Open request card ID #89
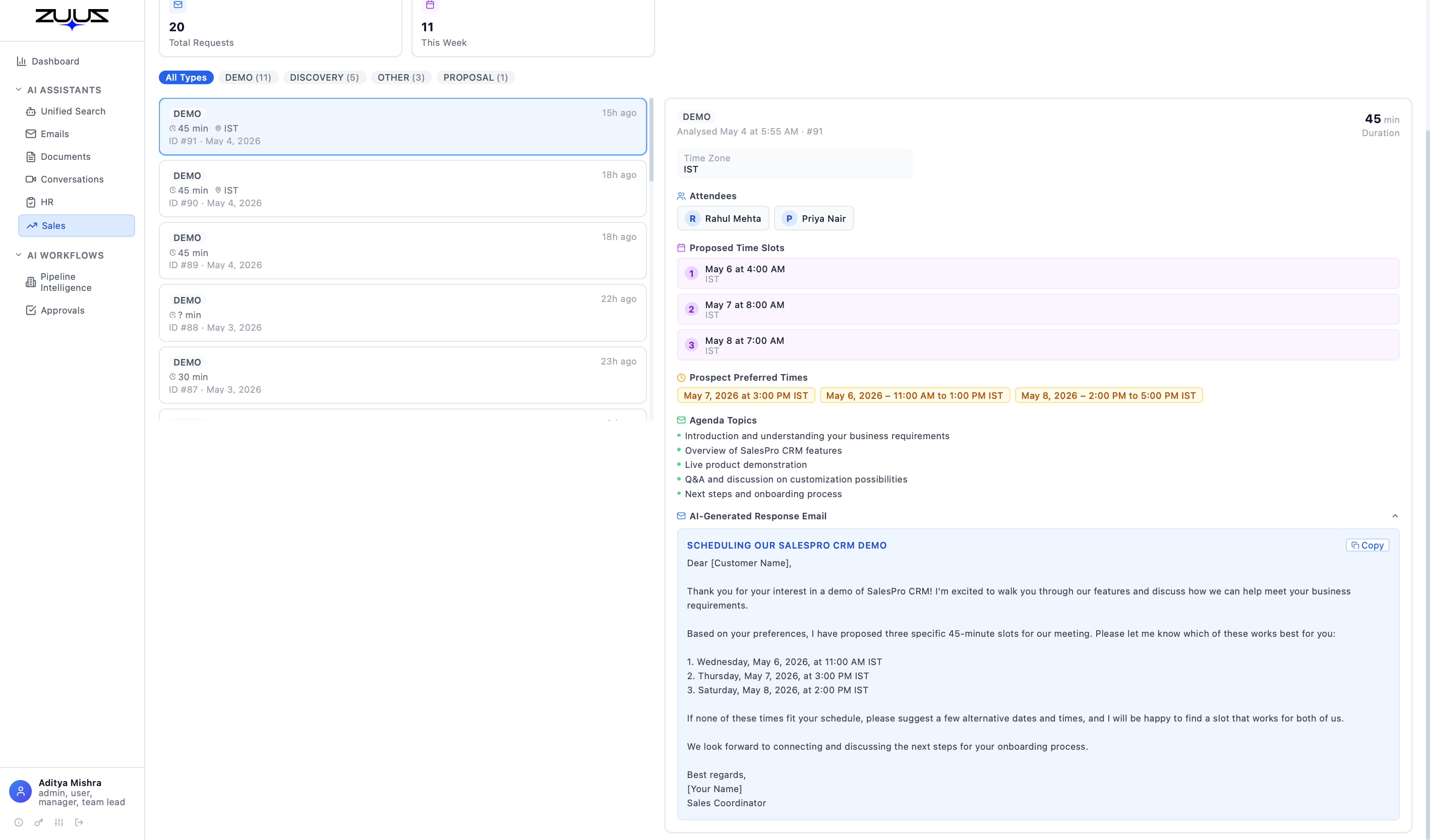This screenshot has height=840, width=1430. [402, 250]
